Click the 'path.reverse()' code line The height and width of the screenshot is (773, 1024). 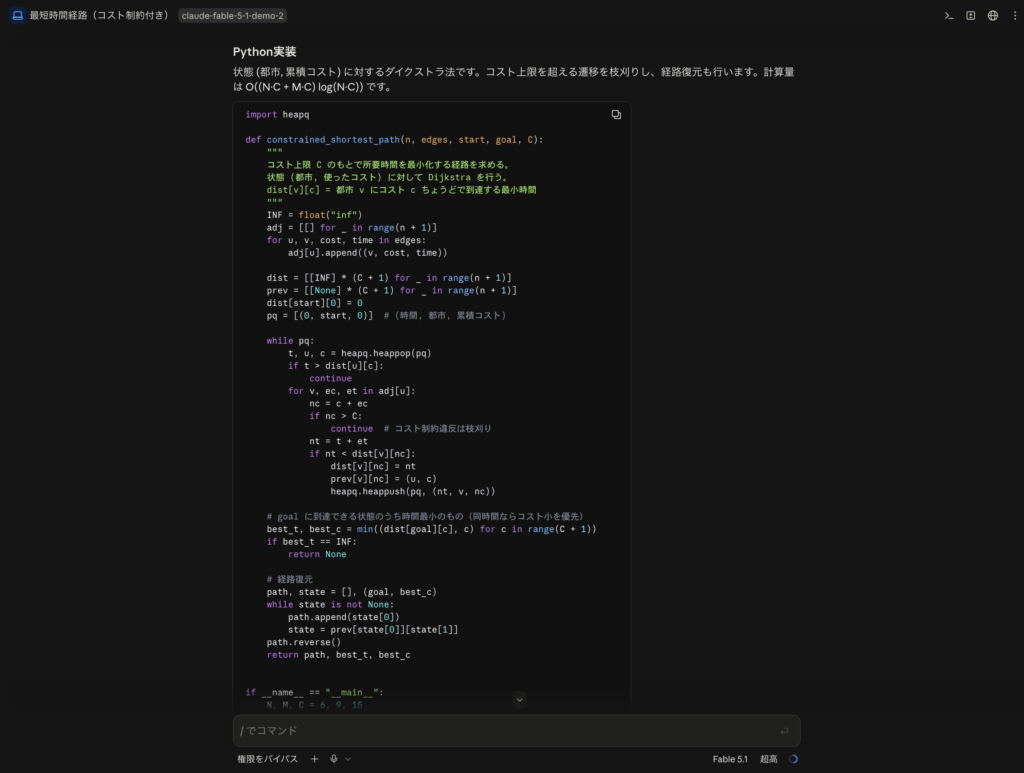pyautogui.click(x=304, y=642)
